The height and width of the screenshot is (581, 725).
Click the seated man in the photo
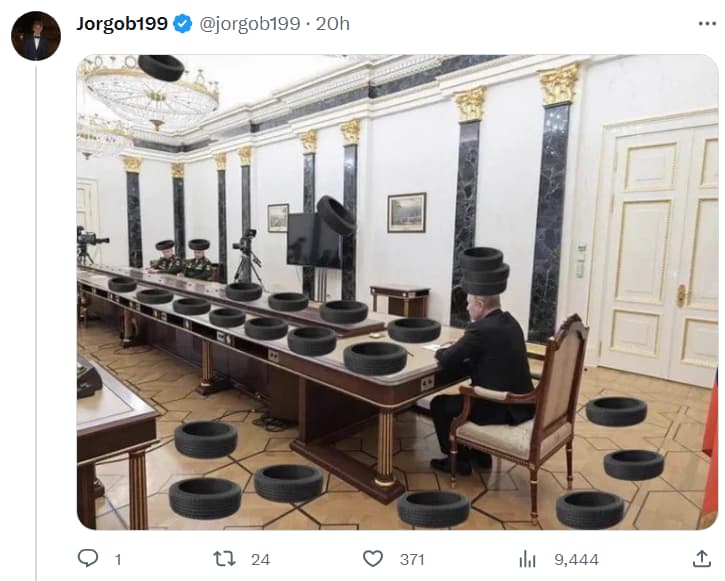[481, 379]
